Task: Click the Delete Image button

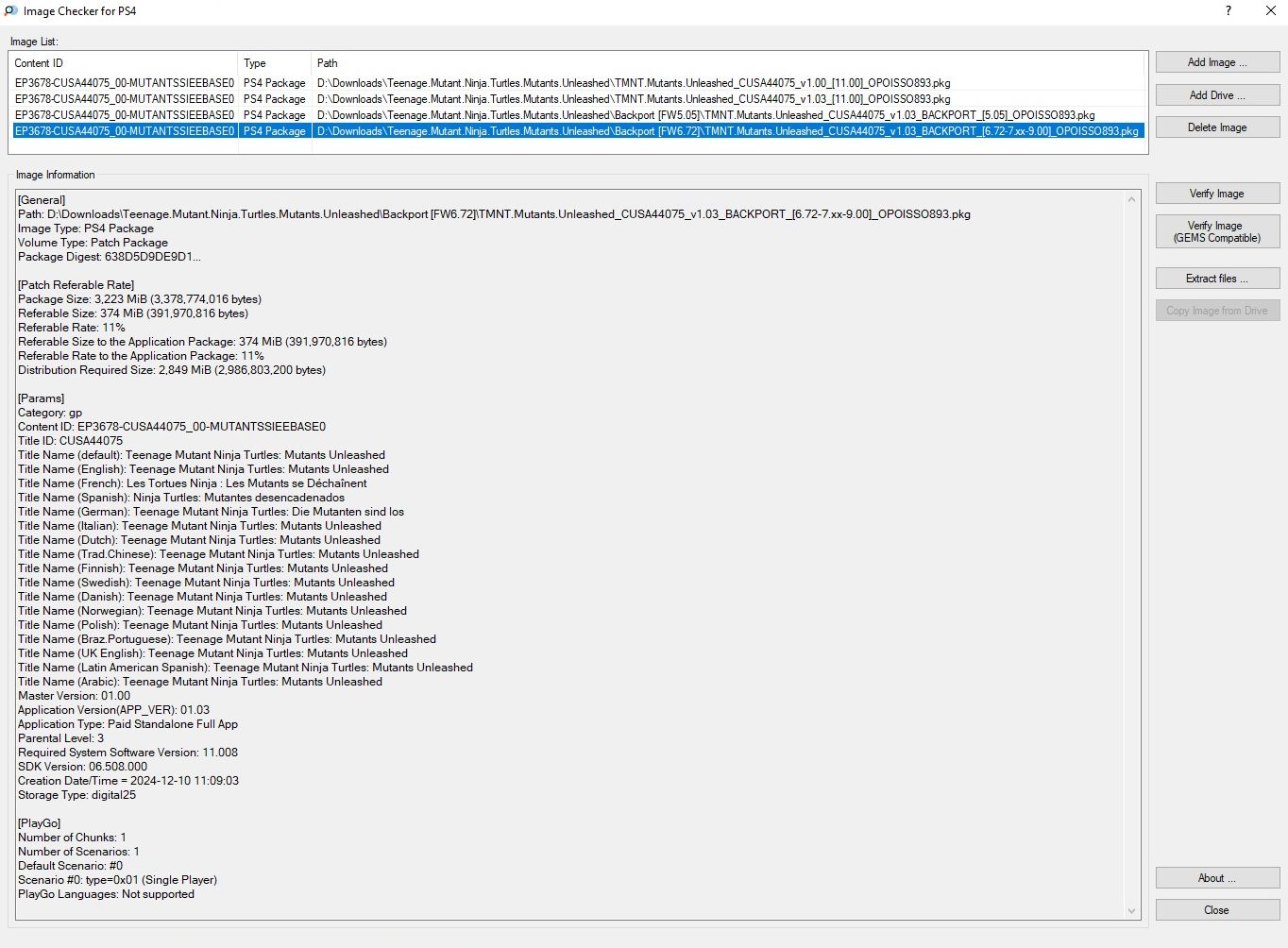Action: (x=1217, y=127)
